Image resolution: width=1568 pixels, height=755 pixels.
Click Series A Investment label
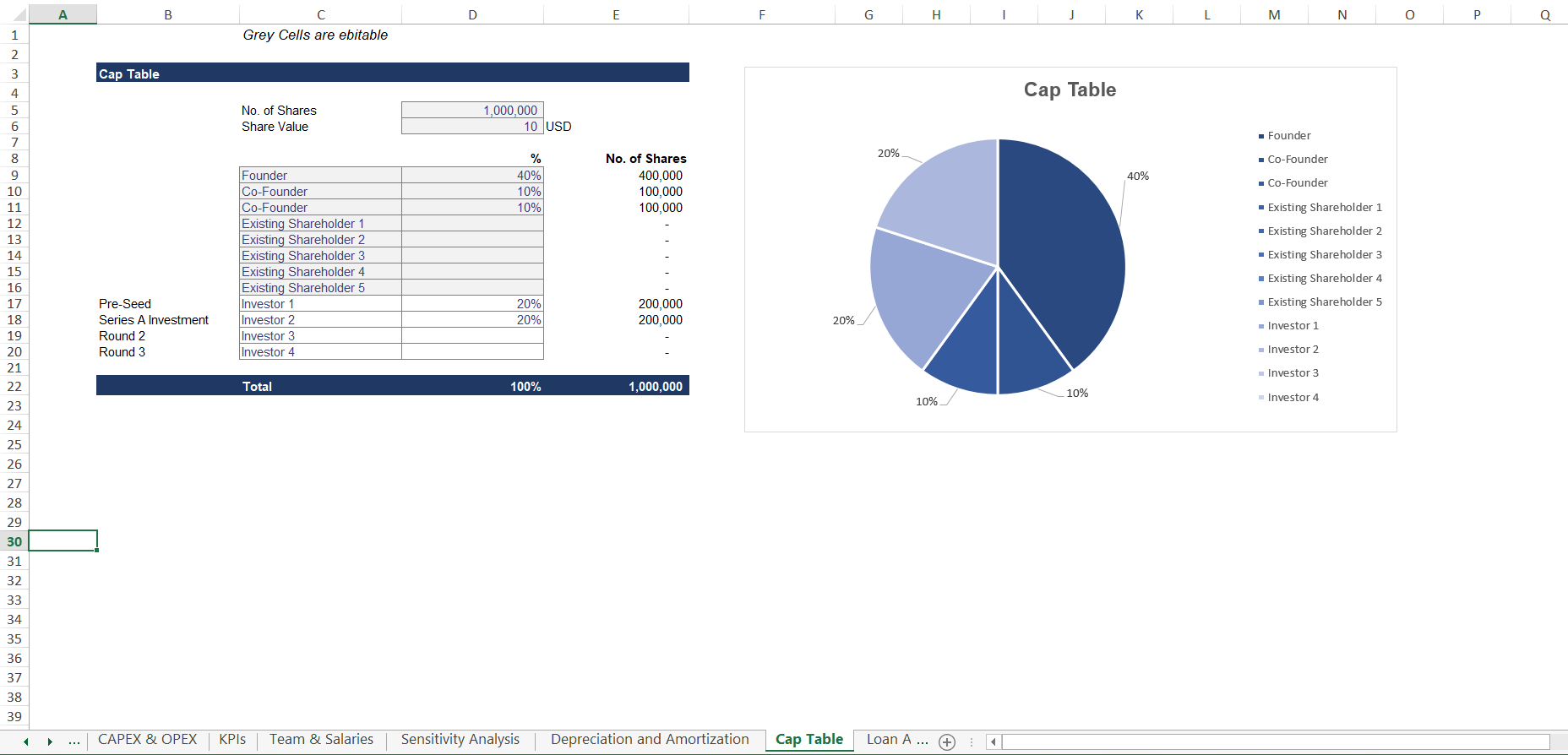click(154, 320)
